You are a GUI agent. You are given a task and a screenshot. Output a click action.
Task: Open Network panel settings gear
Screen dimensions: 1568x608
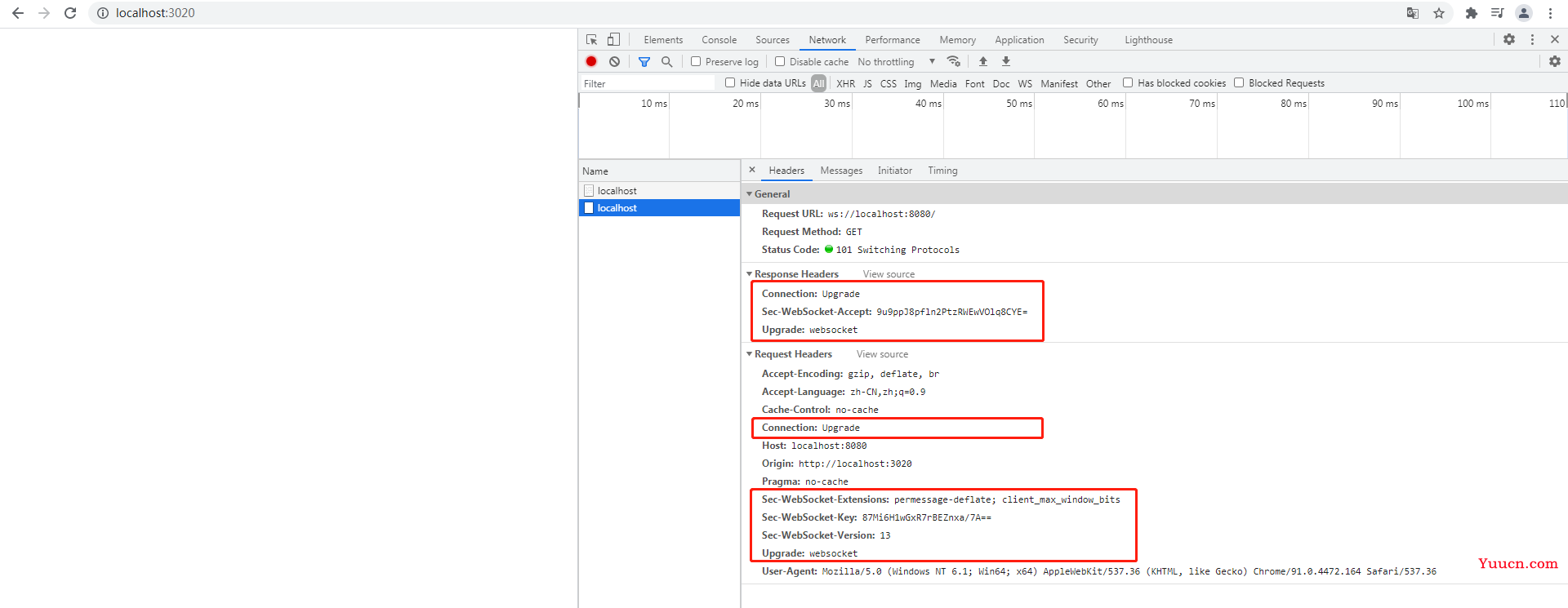point(1555,61)
